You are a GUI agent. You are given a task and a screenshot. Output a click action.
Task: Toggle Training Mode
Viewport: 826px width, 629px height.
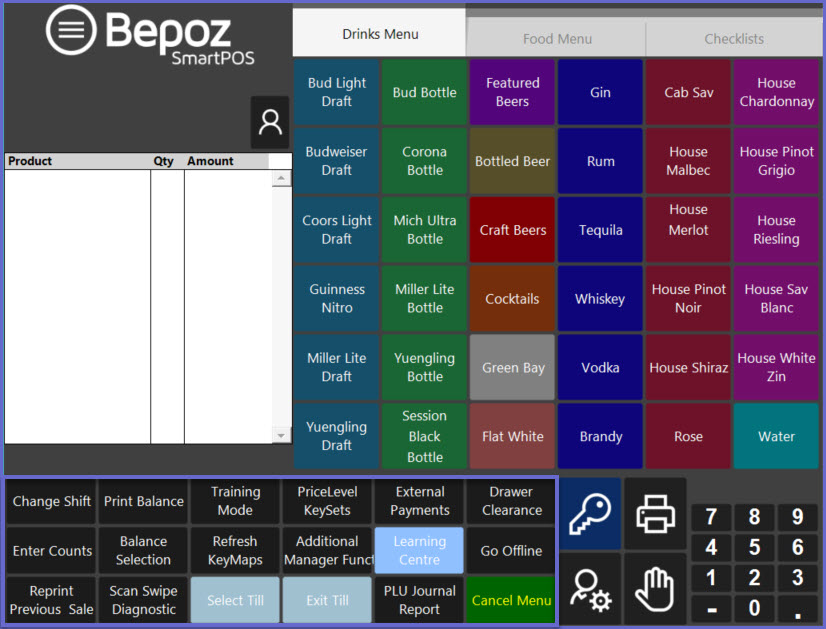pos(235,501)
